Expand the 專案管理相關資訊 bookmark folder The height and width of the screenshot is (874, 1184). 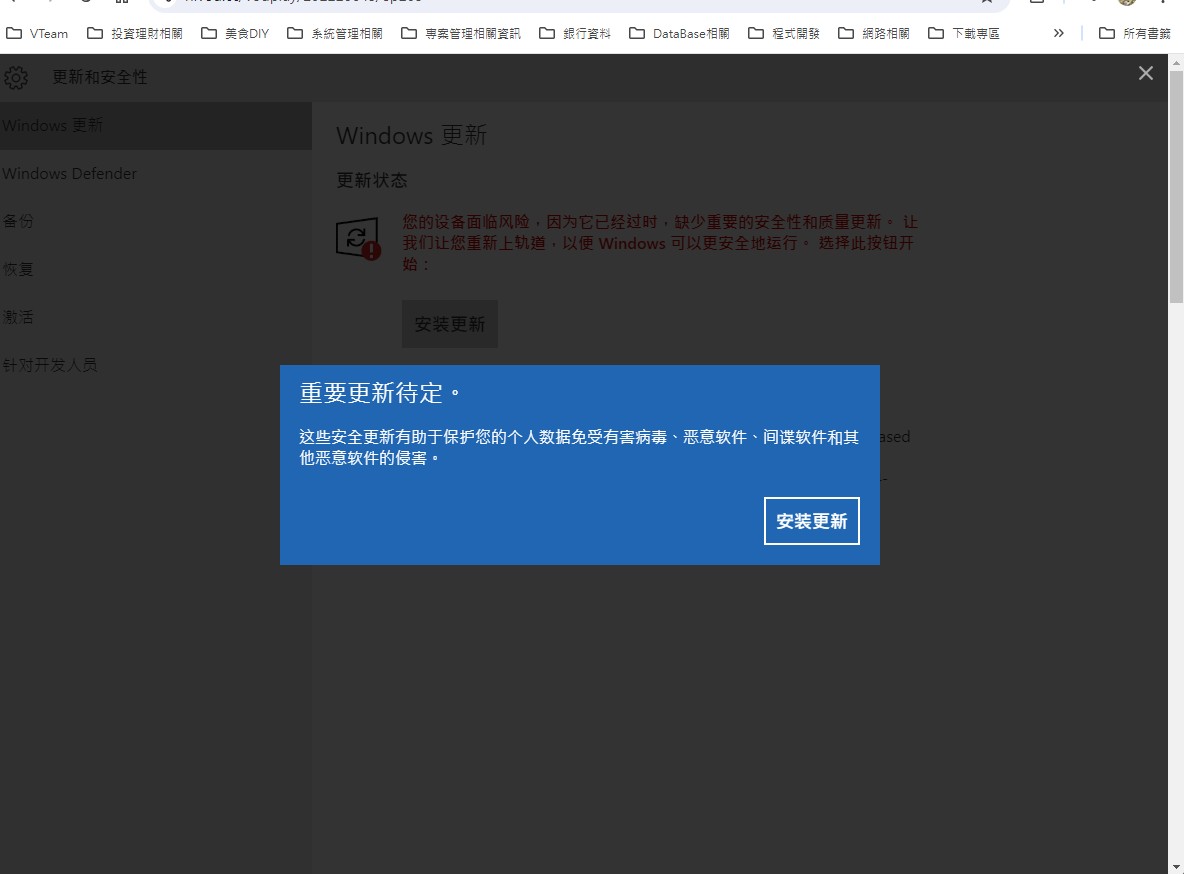[x=461, y=33]
